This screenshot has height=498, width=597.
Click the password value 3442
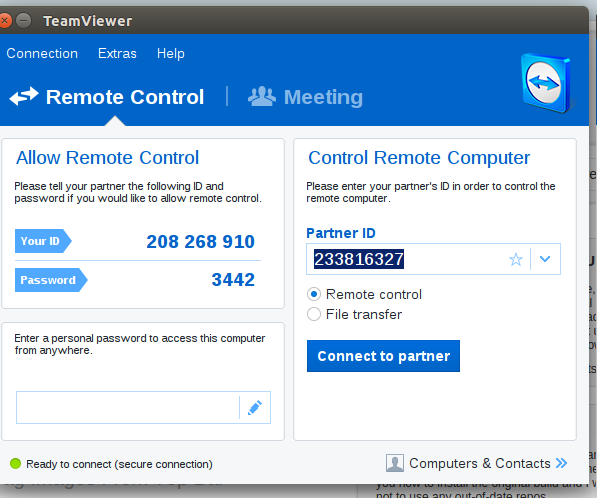click(233, 280)
